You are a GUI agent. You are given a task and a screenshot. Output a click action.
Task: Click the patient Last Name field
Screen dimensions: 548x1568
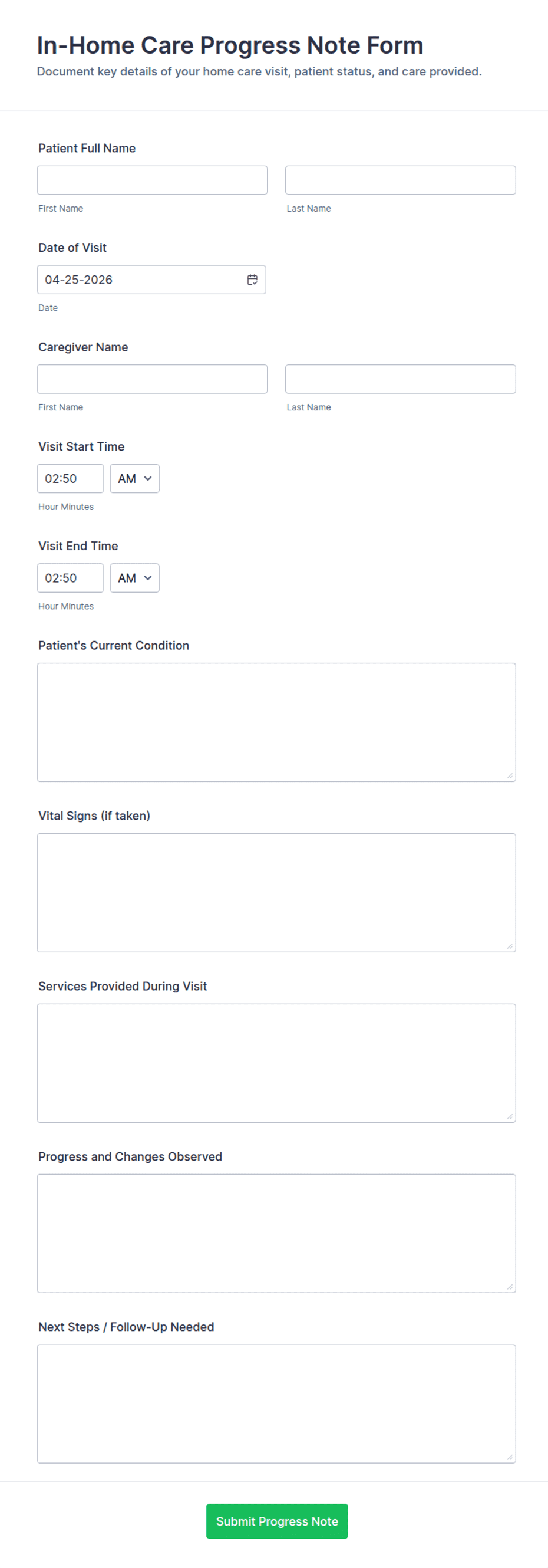point(400,180)
